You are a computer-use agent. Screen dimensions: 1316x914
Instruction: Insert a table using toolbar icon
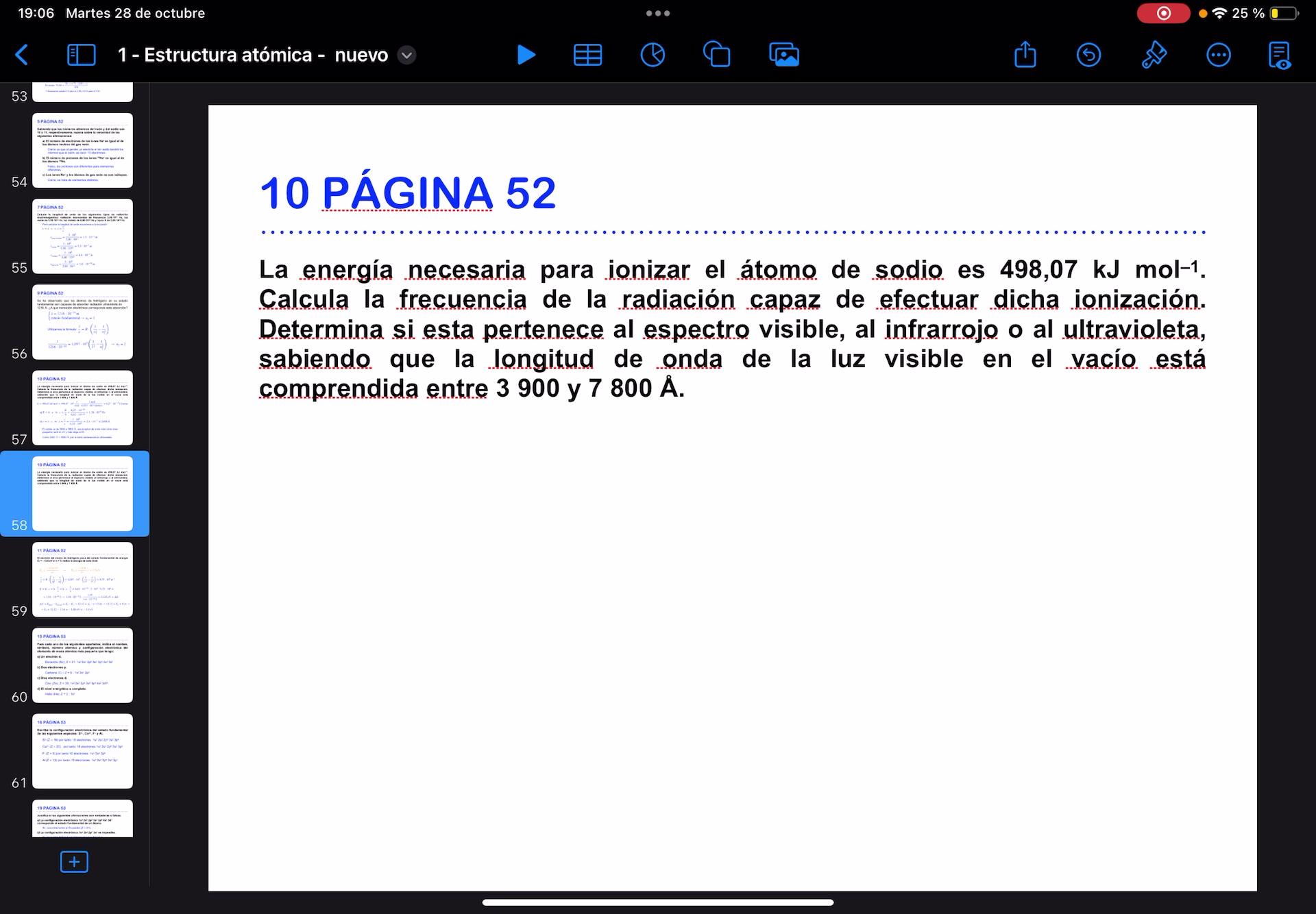587,55
